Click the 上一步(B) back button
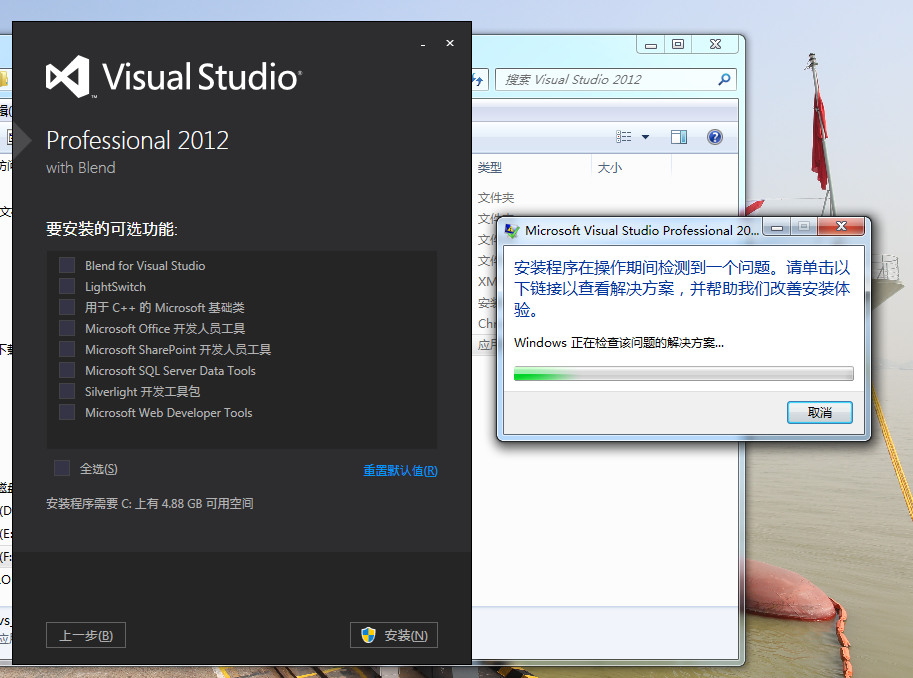The height and width of the screenshot is (678, 913). (x=86, y=635)
